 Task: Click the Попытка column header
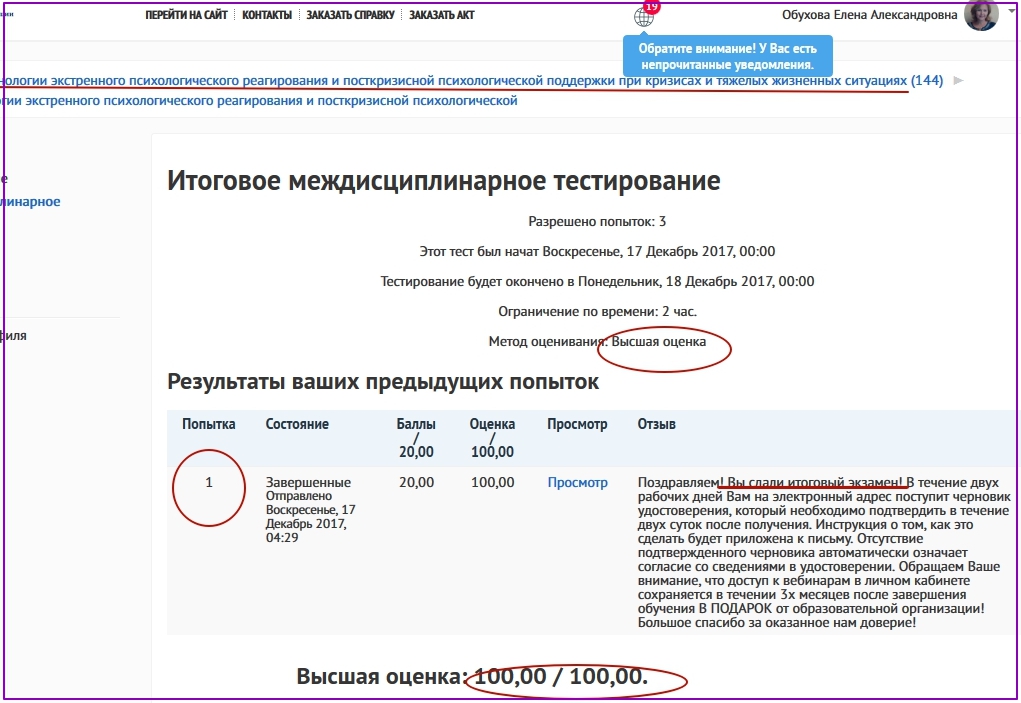(x=208, y=424)
